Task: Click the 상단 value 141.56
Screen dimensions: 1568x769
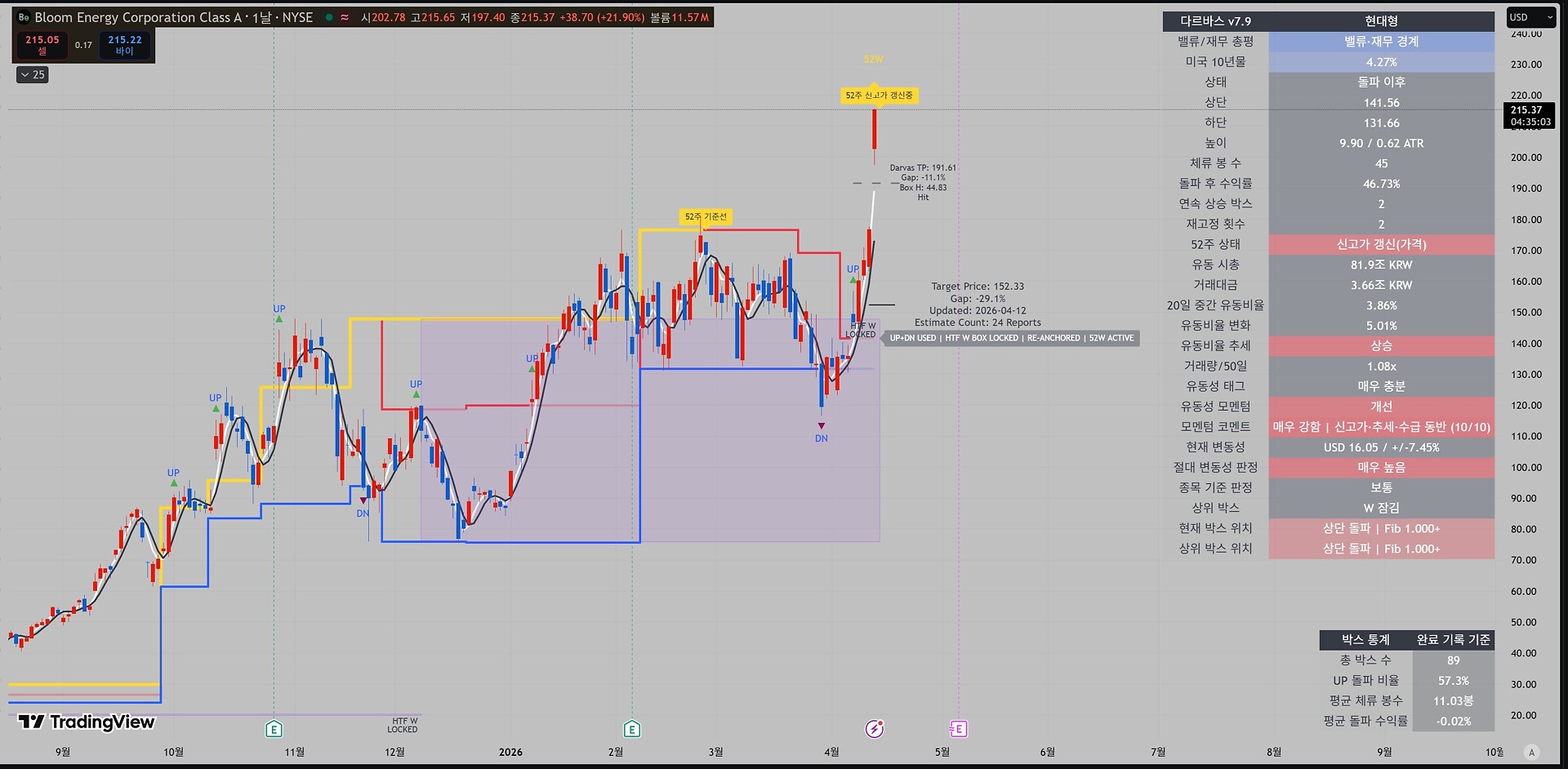Action: click(x=1381, y=103)
